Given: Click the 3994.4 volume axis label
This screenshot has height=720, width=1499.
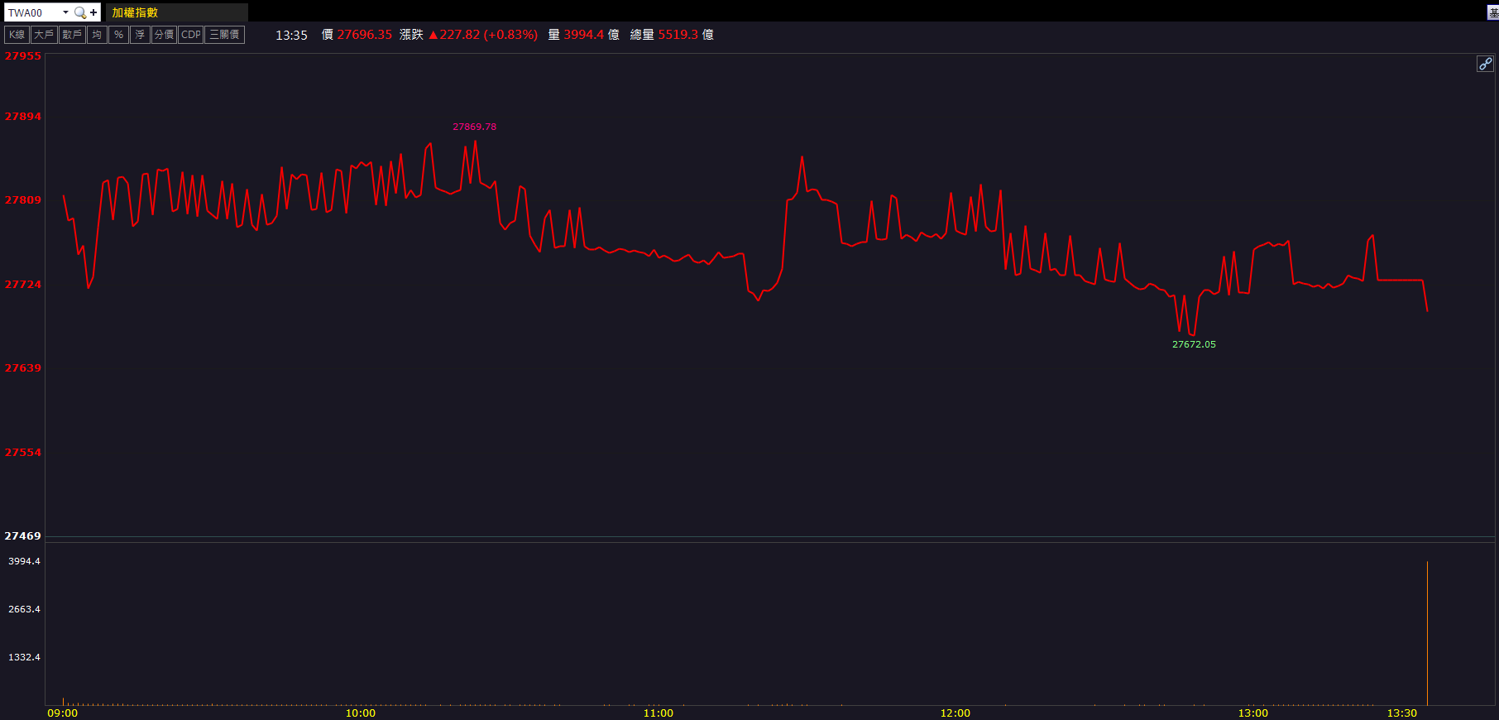Looking at the screenshot, I should [x=24, y=561].
